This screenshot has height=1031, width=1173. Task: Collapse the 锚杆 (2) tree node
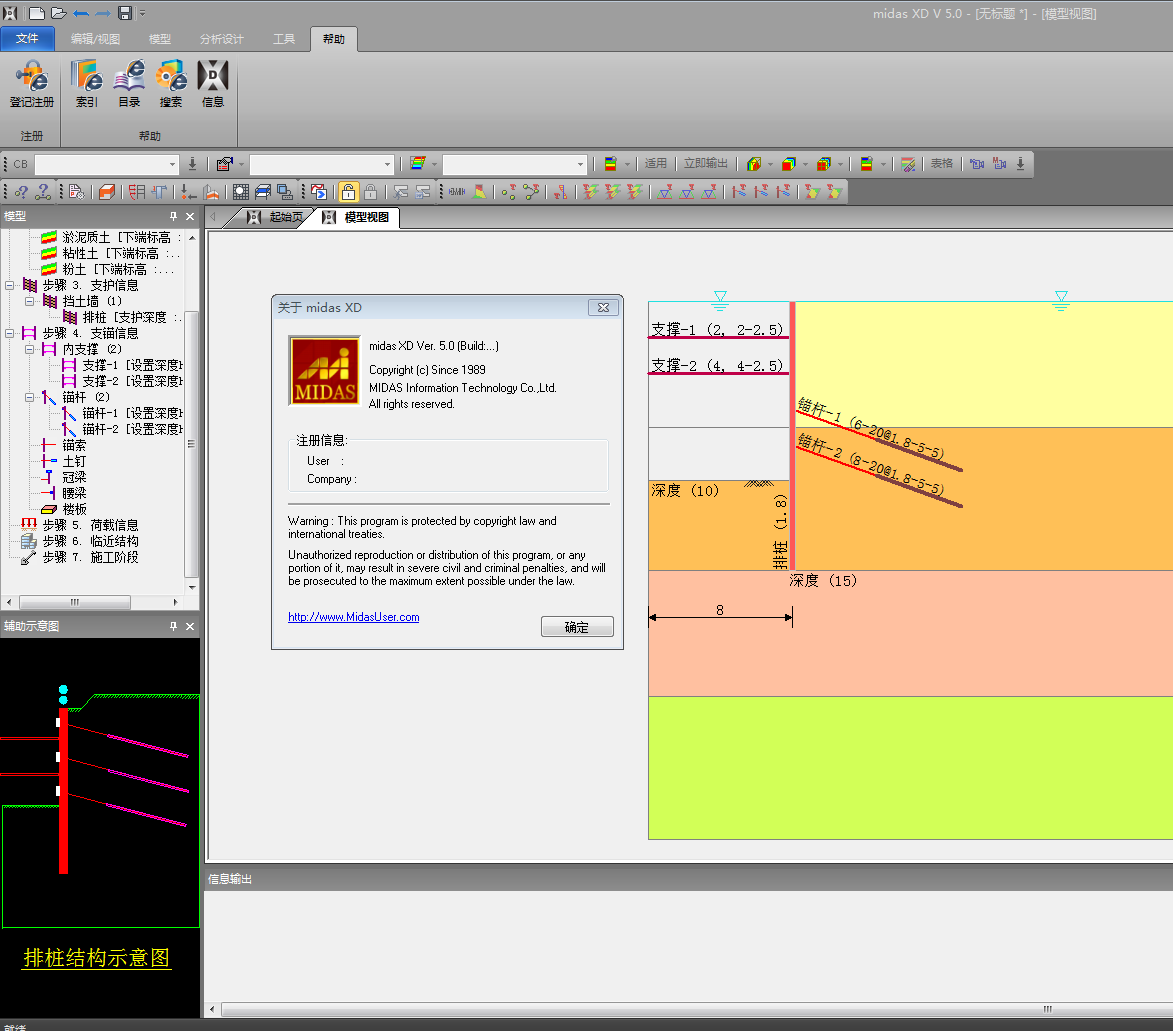pos(29,397)
